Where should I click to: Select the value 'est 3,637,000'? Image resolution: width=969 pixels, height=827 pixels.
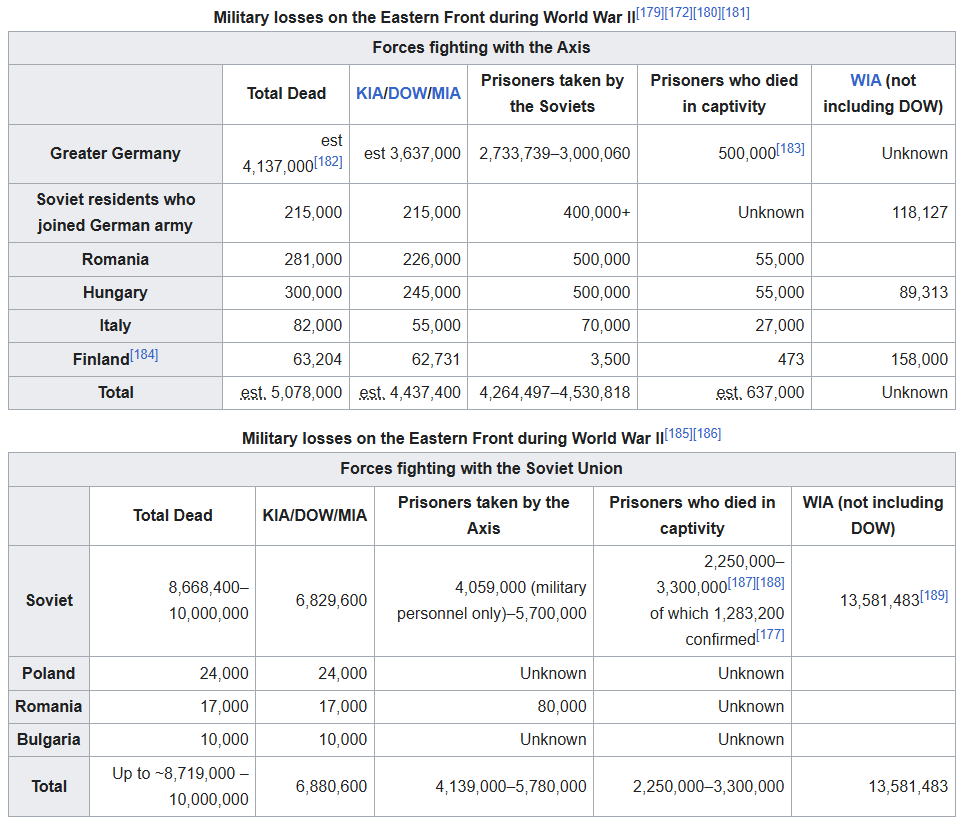pyautogui.click(x=412, y=153)
